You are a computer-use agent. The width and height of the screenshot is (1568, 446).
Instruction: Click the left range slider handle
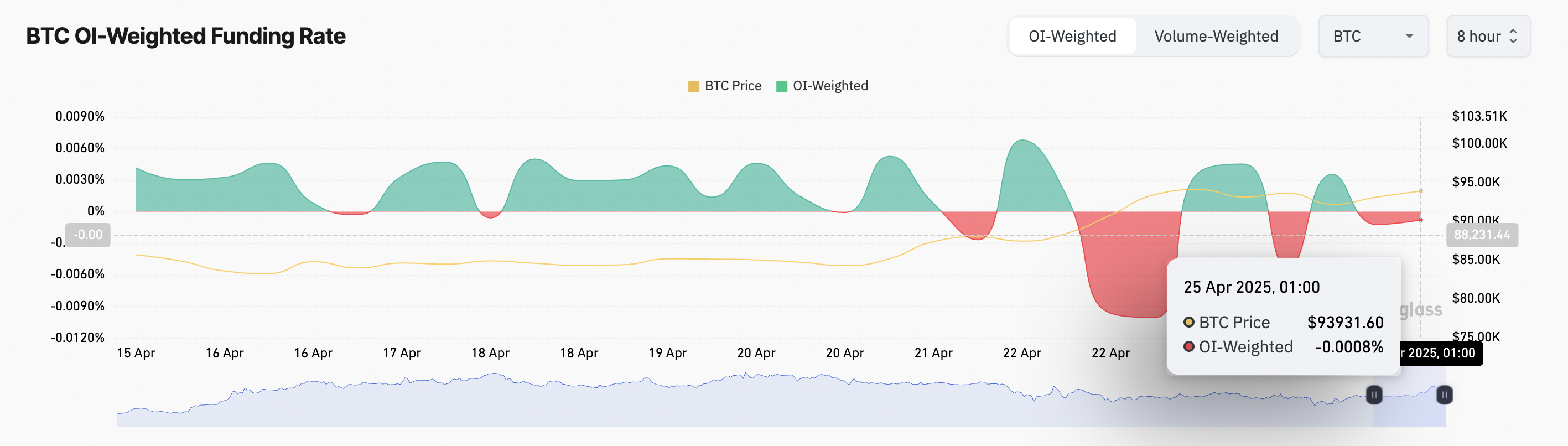1374,395
